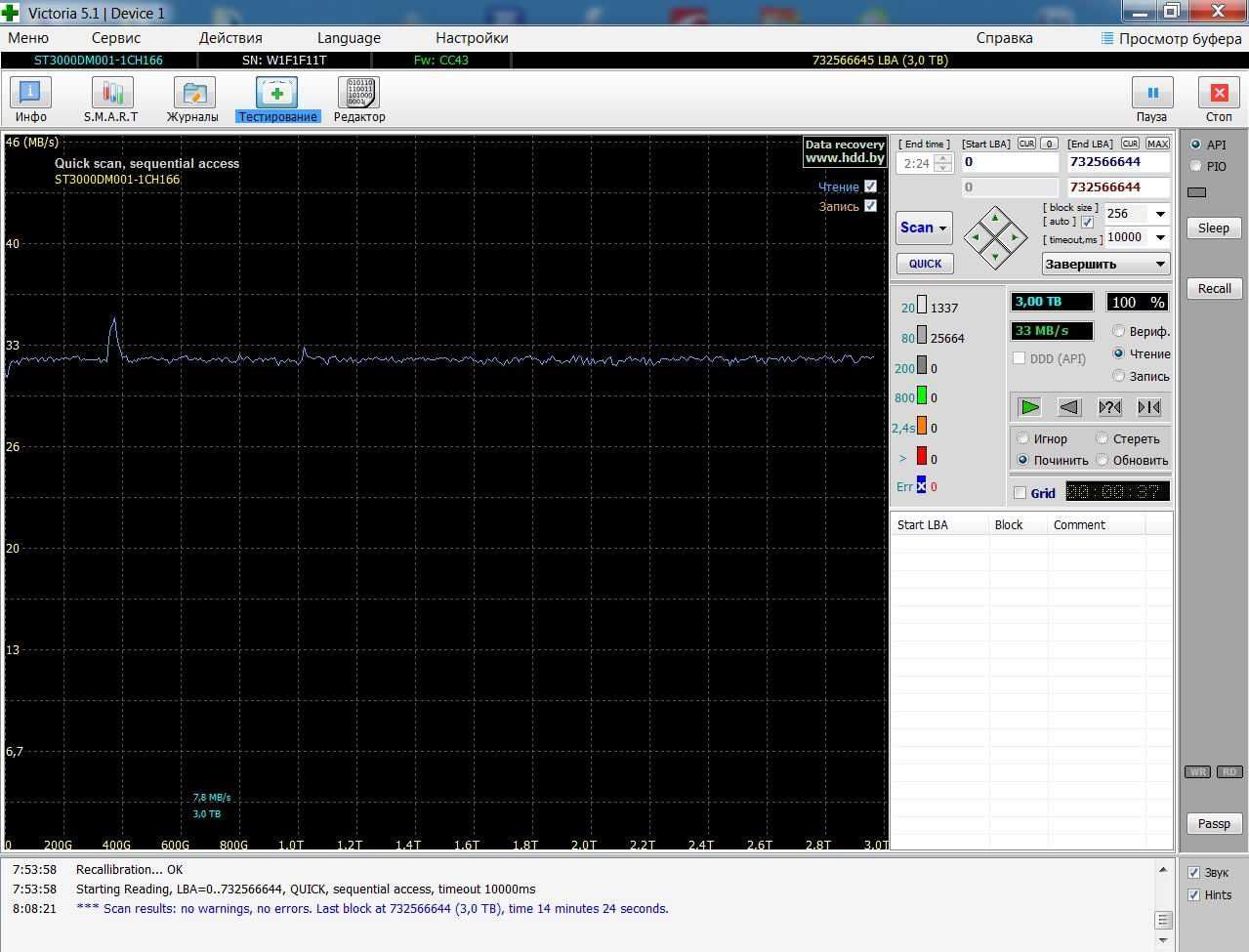Click the Sleep button
The image size is (1249, 952).
coord(1214,228)
